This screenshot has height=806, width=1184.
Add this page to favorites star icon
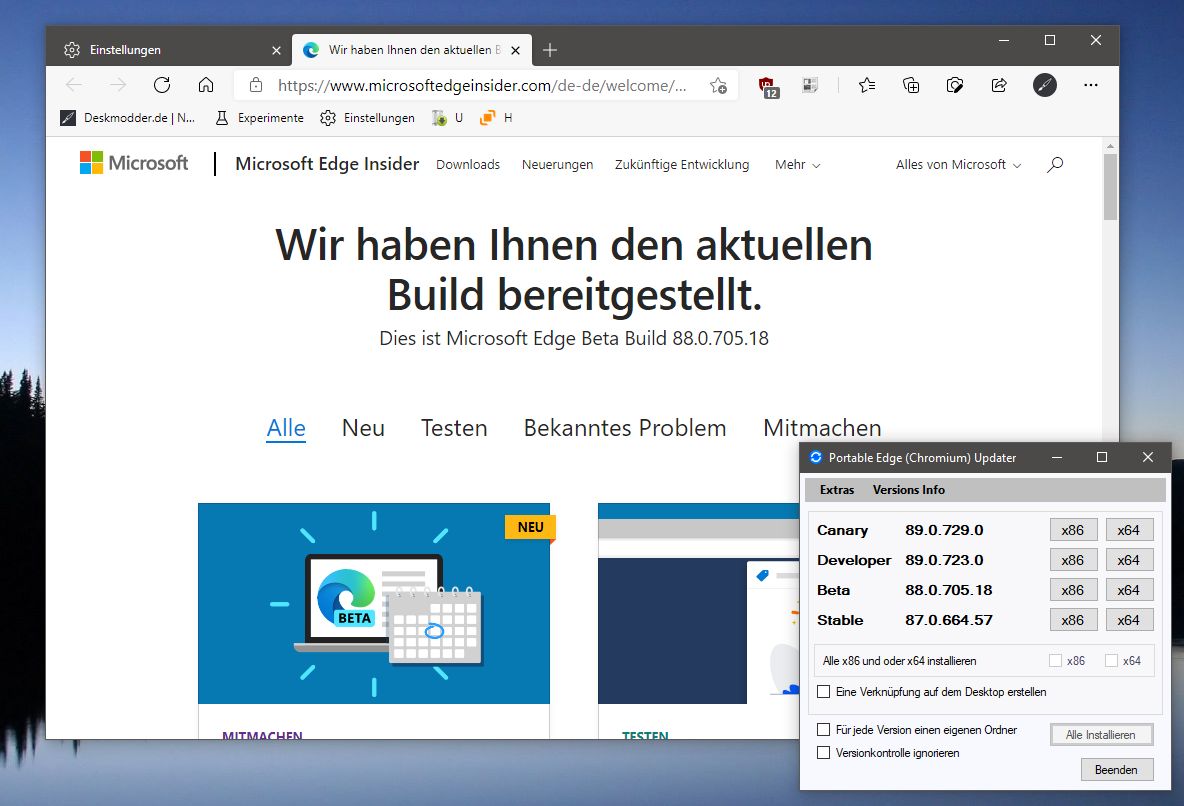click(x=718, y=85)
